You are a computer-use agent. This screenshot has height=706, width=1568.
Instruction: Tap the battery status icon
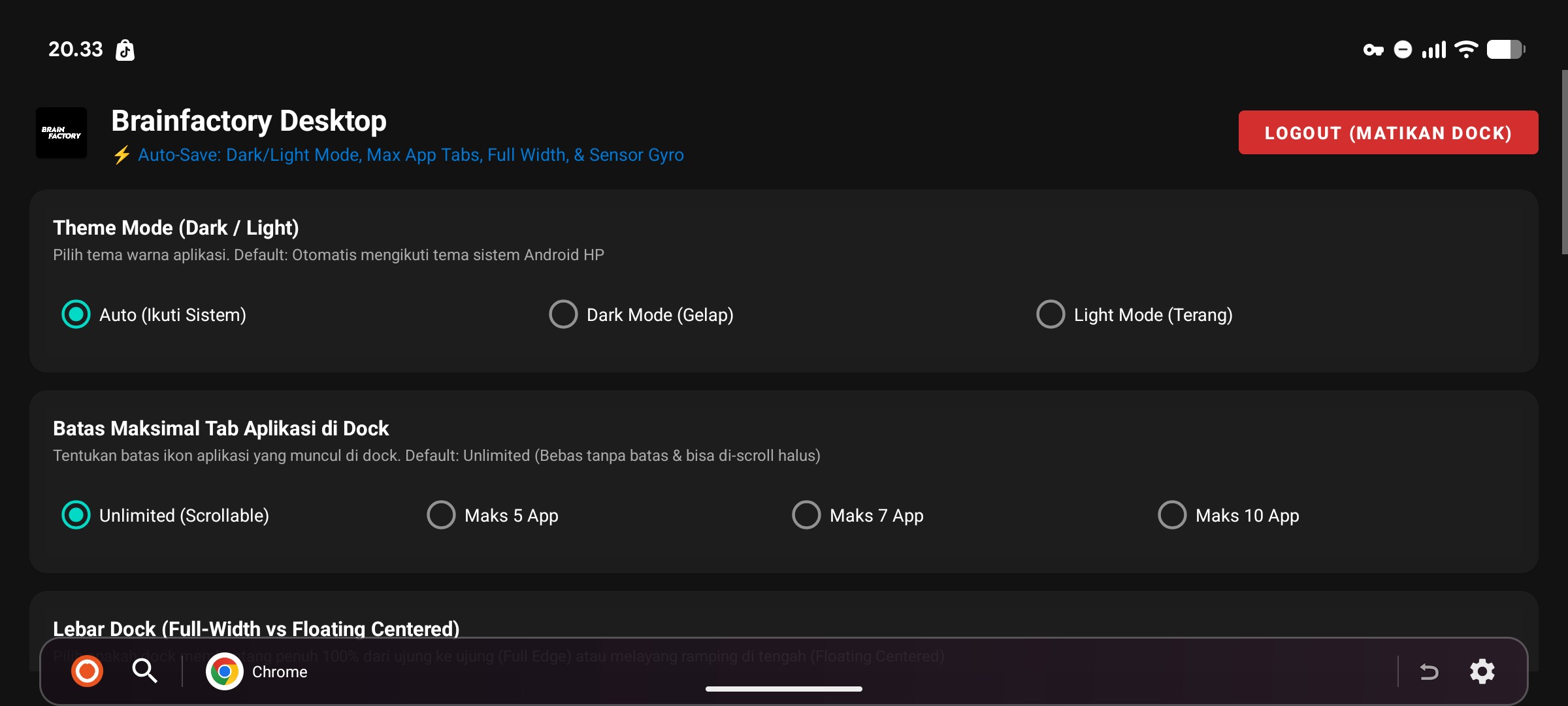pos(1506,50)
